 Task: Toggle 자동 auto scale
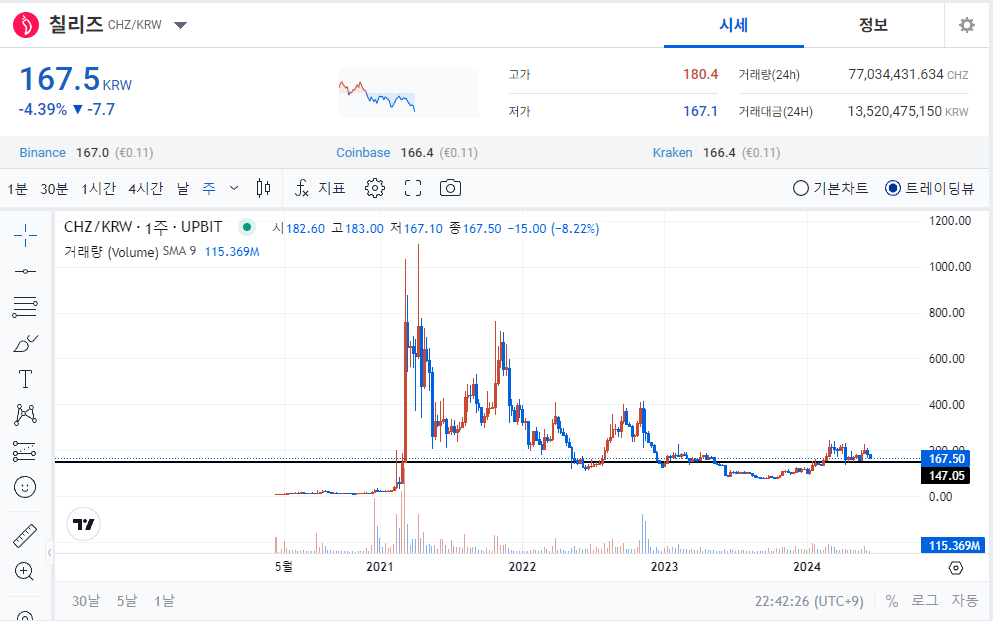pos(965,600)
